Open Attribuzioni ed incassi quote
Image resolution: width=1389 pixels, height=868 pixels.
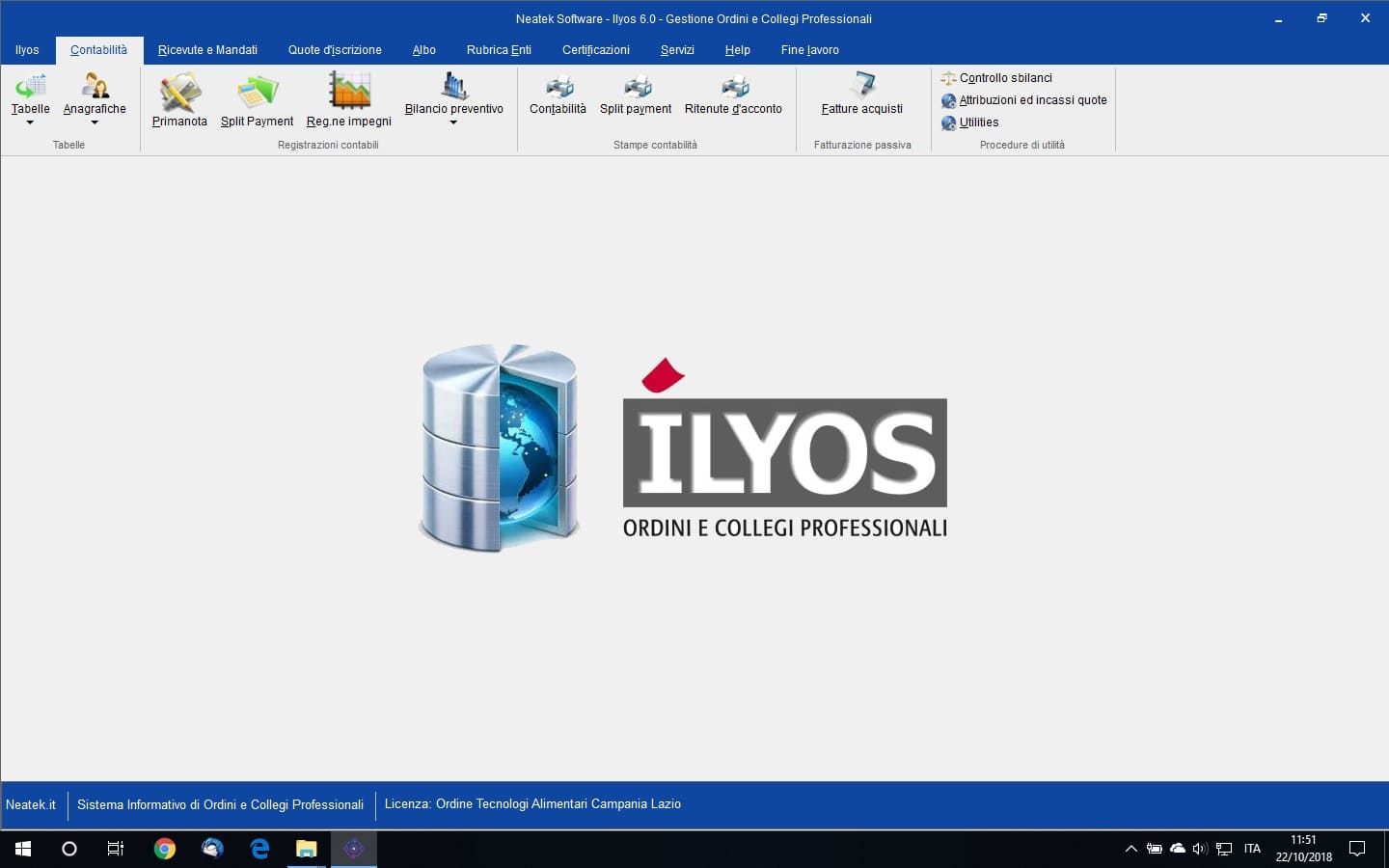point(1023,100)
